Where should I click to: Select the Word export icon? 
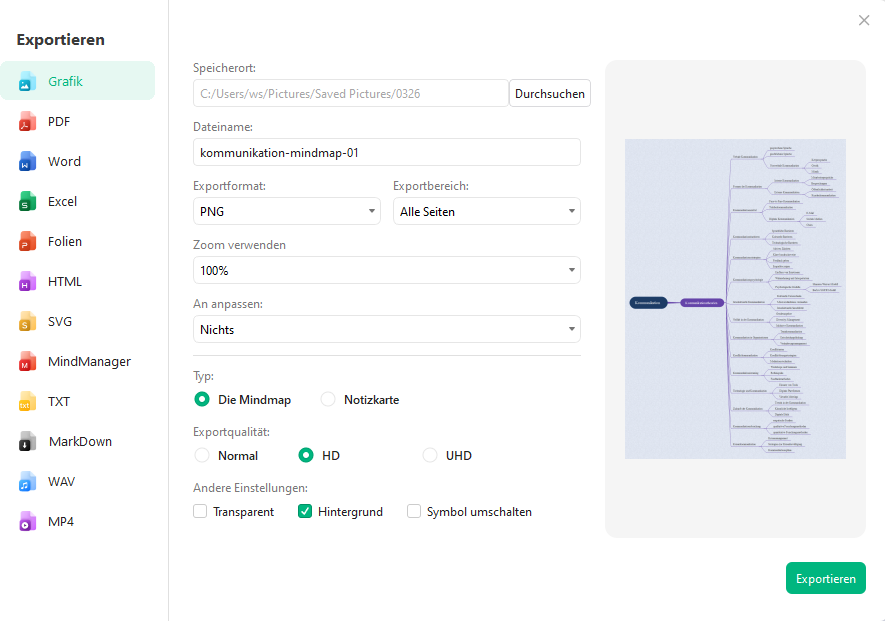click(27, 162)
